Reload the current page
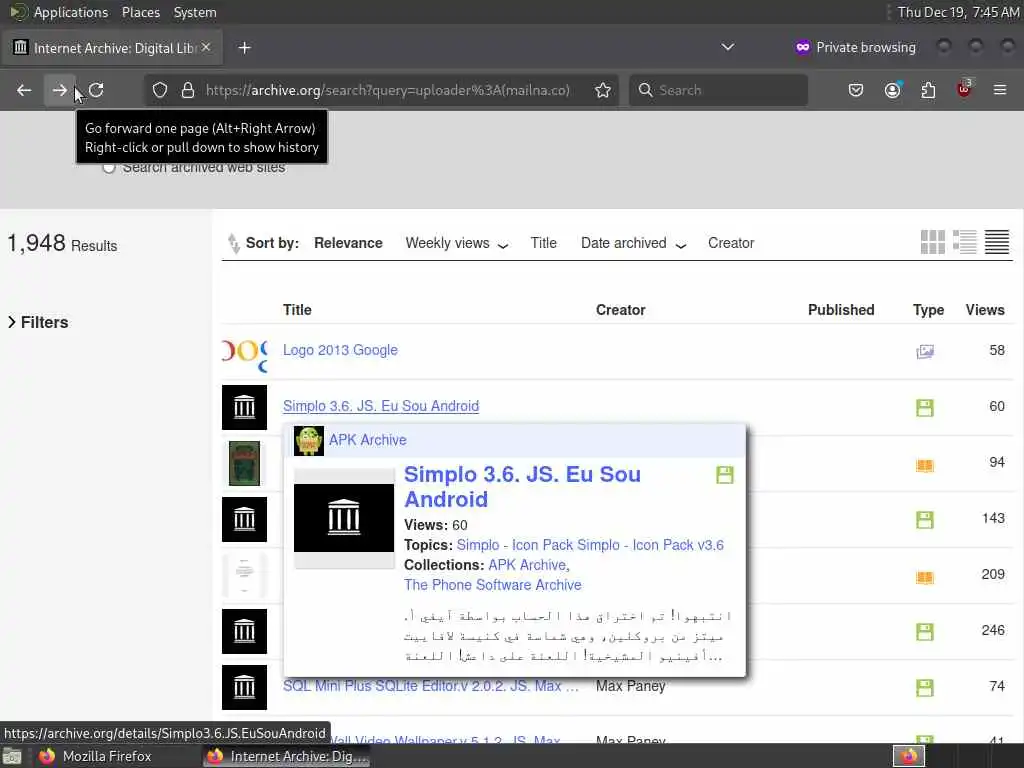 click(x=96, y=90)
